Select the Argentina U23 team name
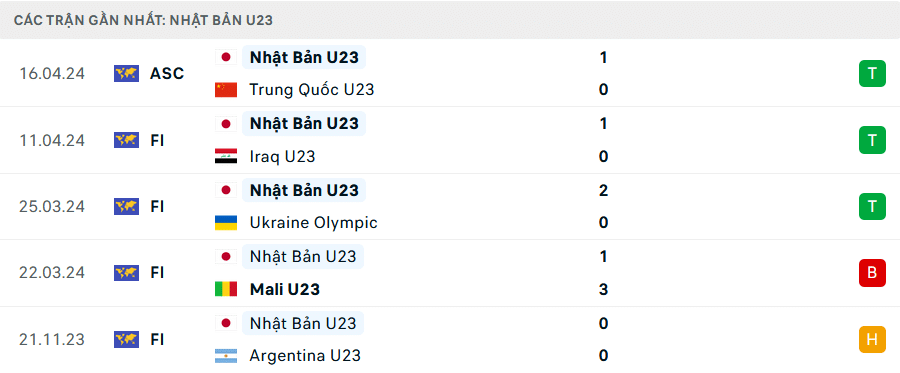The image size is (900, 373). pyautogui.click(x=305, y=356)
